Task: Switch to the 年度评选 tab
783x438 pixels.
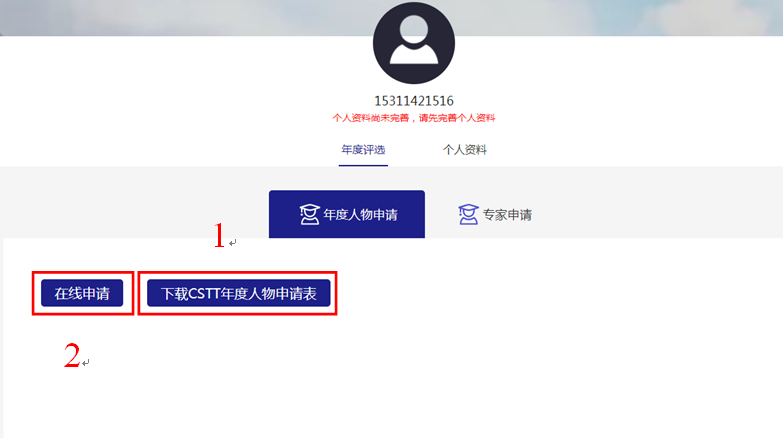Action: point(363,150)
